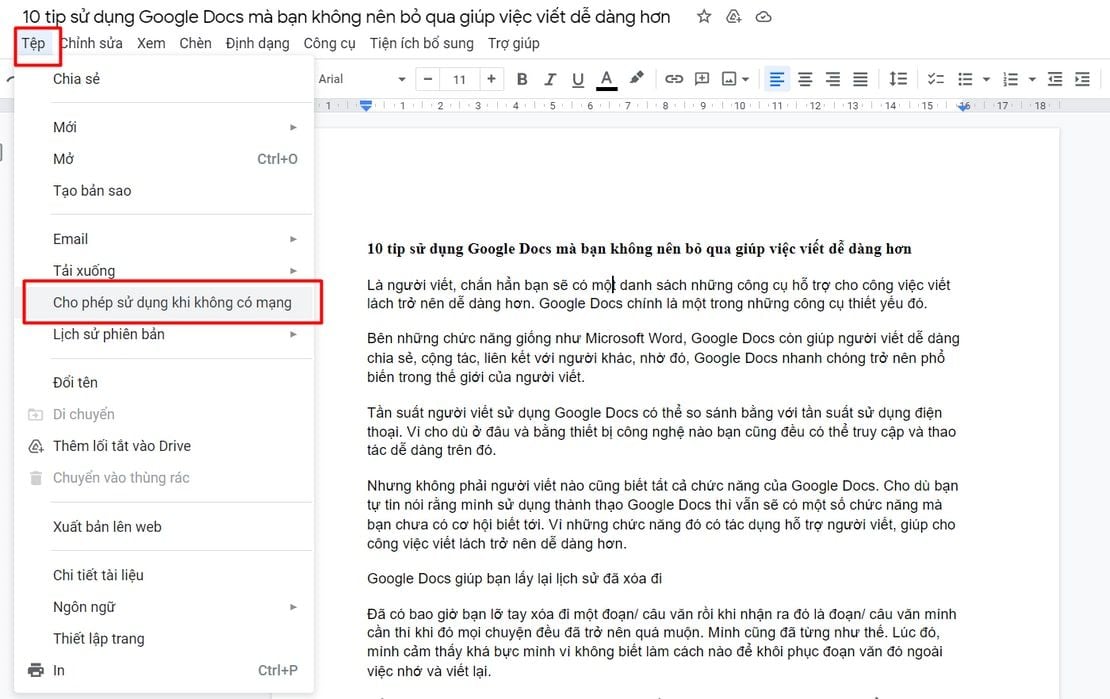Check the cloud save status icon
1110x699 pixels.
point(763,16)
